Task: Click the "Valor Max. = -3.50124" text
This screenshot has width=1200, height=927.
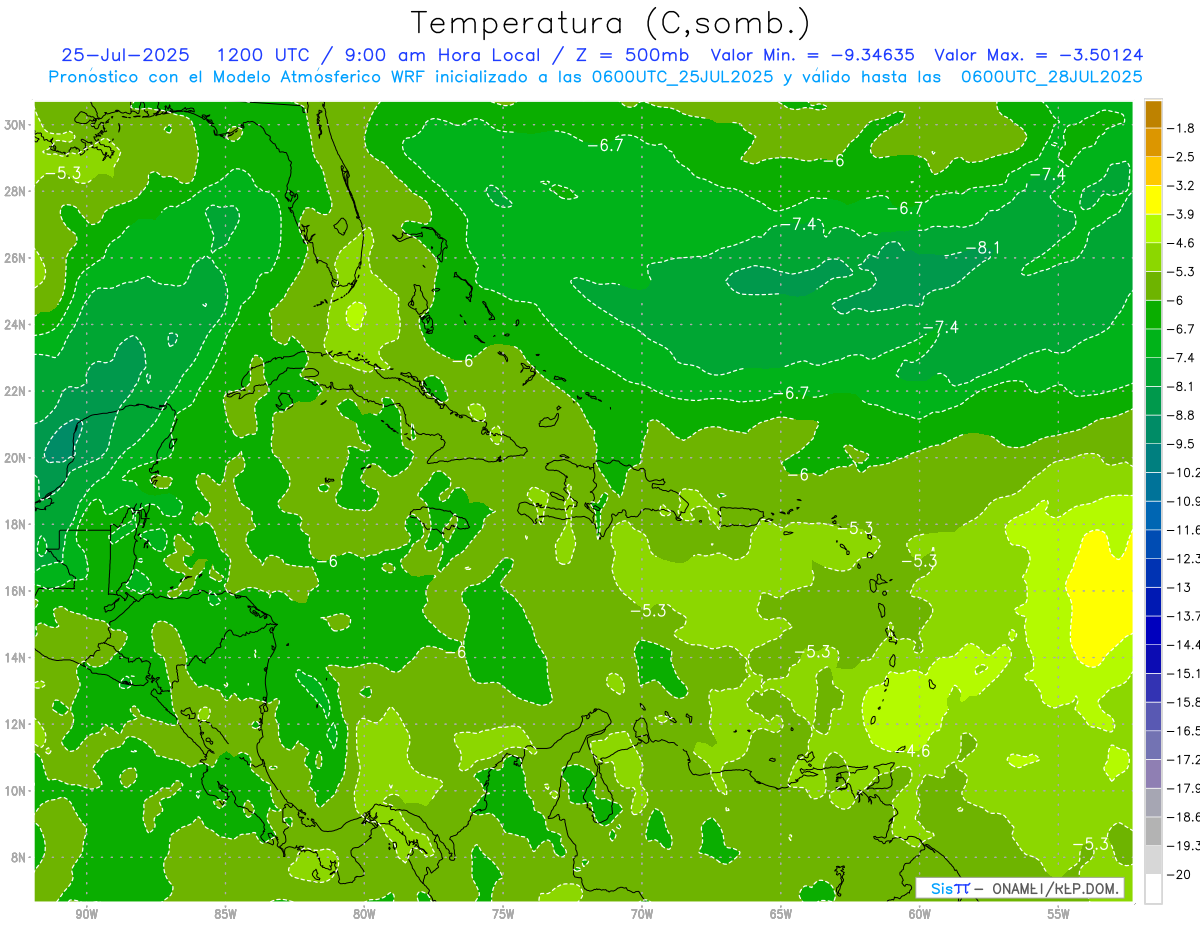Action: [1038, 55]
